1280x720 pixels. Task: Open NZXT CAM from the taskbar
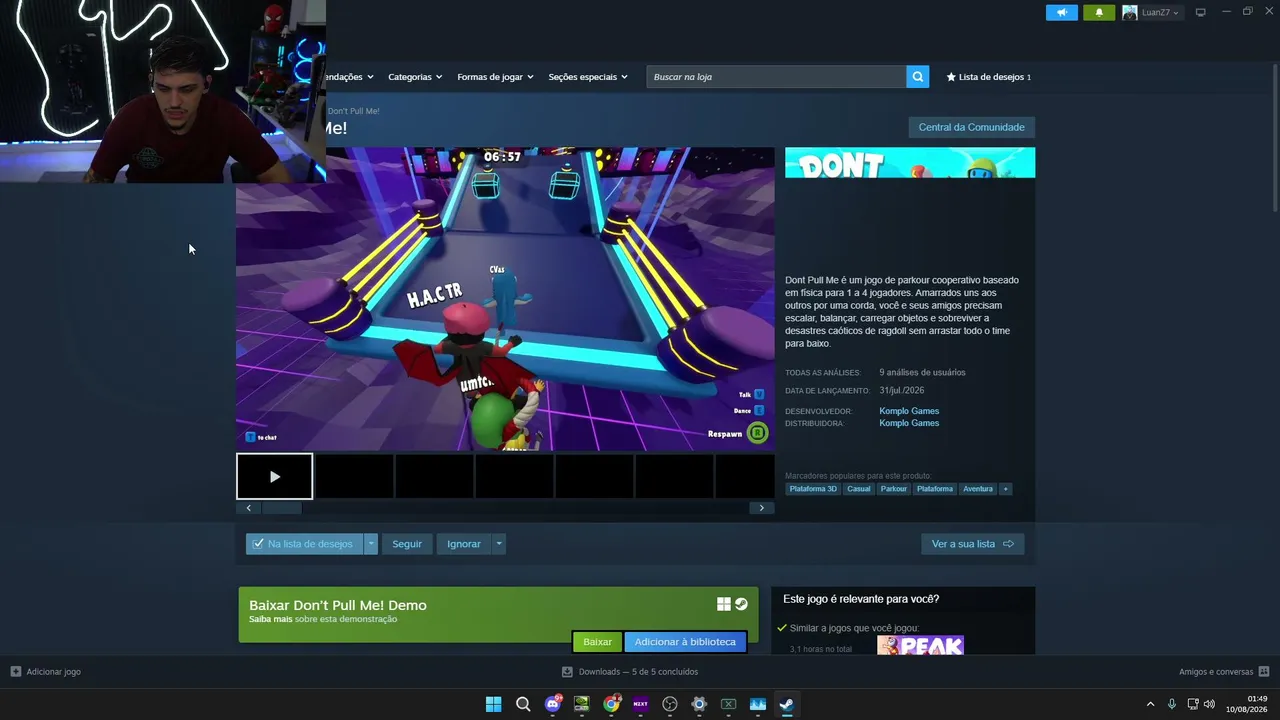pos(640,704)
